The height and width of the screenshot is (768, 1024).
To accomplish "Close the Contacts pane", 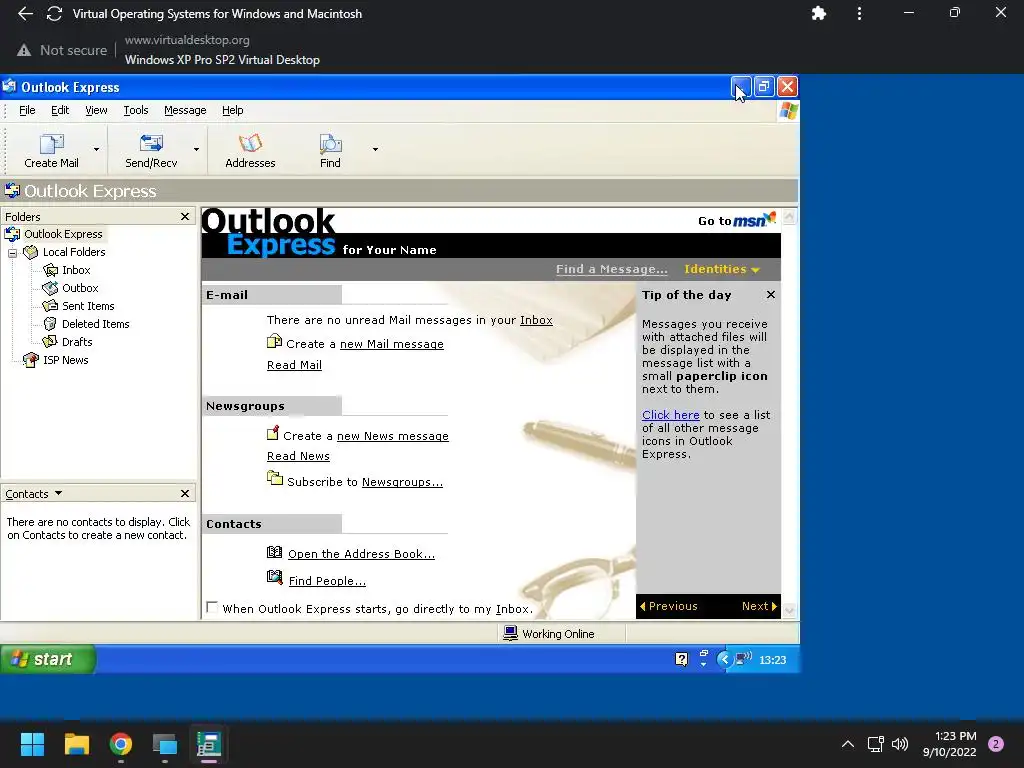I will (x=185, y=494).
